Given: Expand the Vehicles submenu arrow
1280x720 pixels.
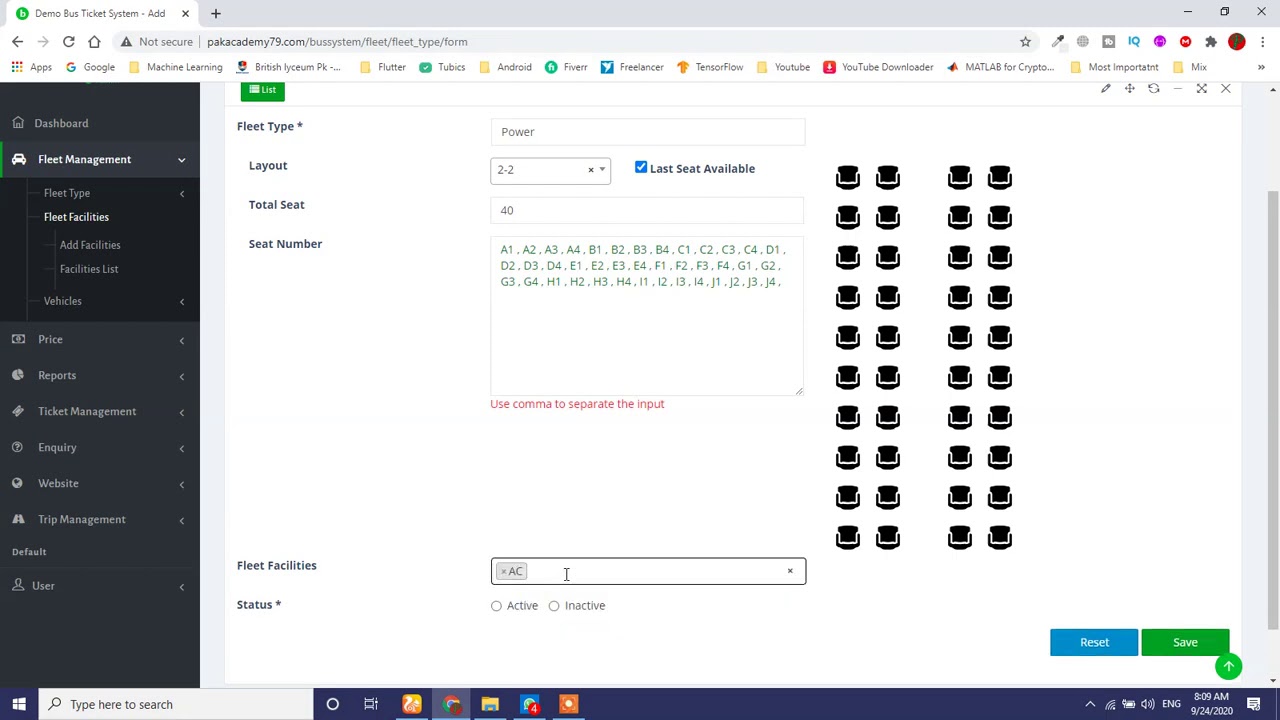Looking at the screenshot, I should pyautogui.click(x=181, y=301).
